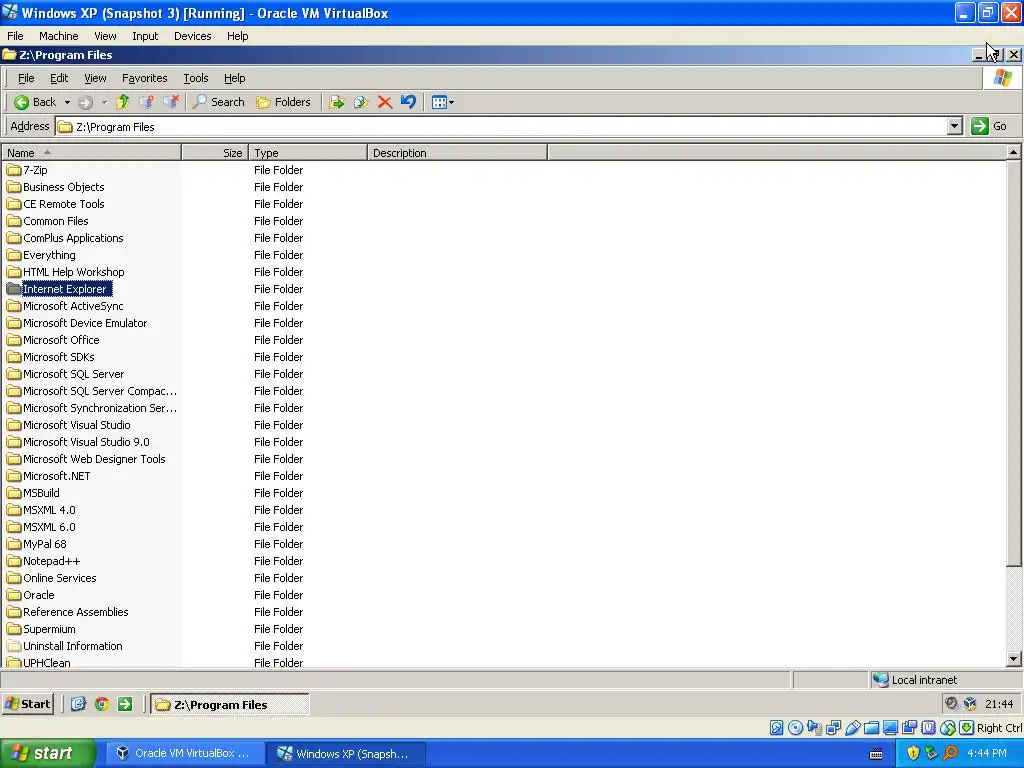The height and width of the screenshot is (768, 1024).
Task: Open the Explorer Tools menu
Action: coord(195,78)
